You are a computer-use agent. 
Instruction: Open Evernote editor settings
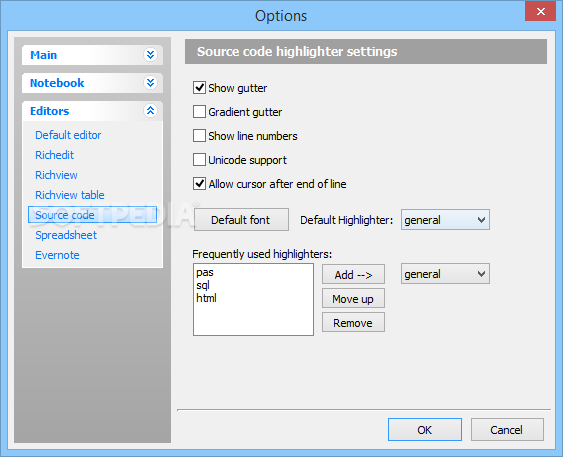pos(57,255)
